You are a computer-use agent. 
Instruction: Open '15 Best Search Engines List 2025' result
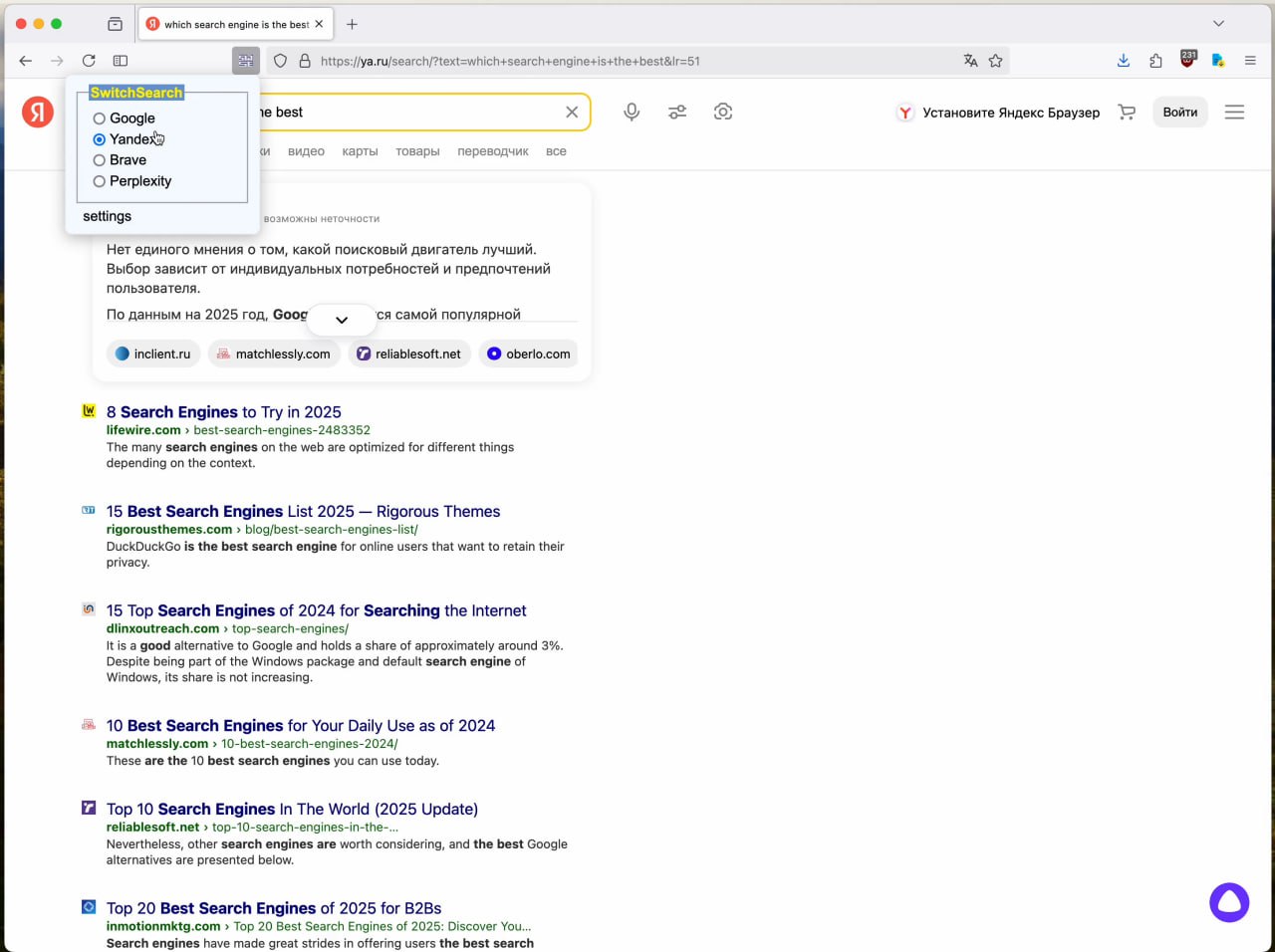pos(304,511)
